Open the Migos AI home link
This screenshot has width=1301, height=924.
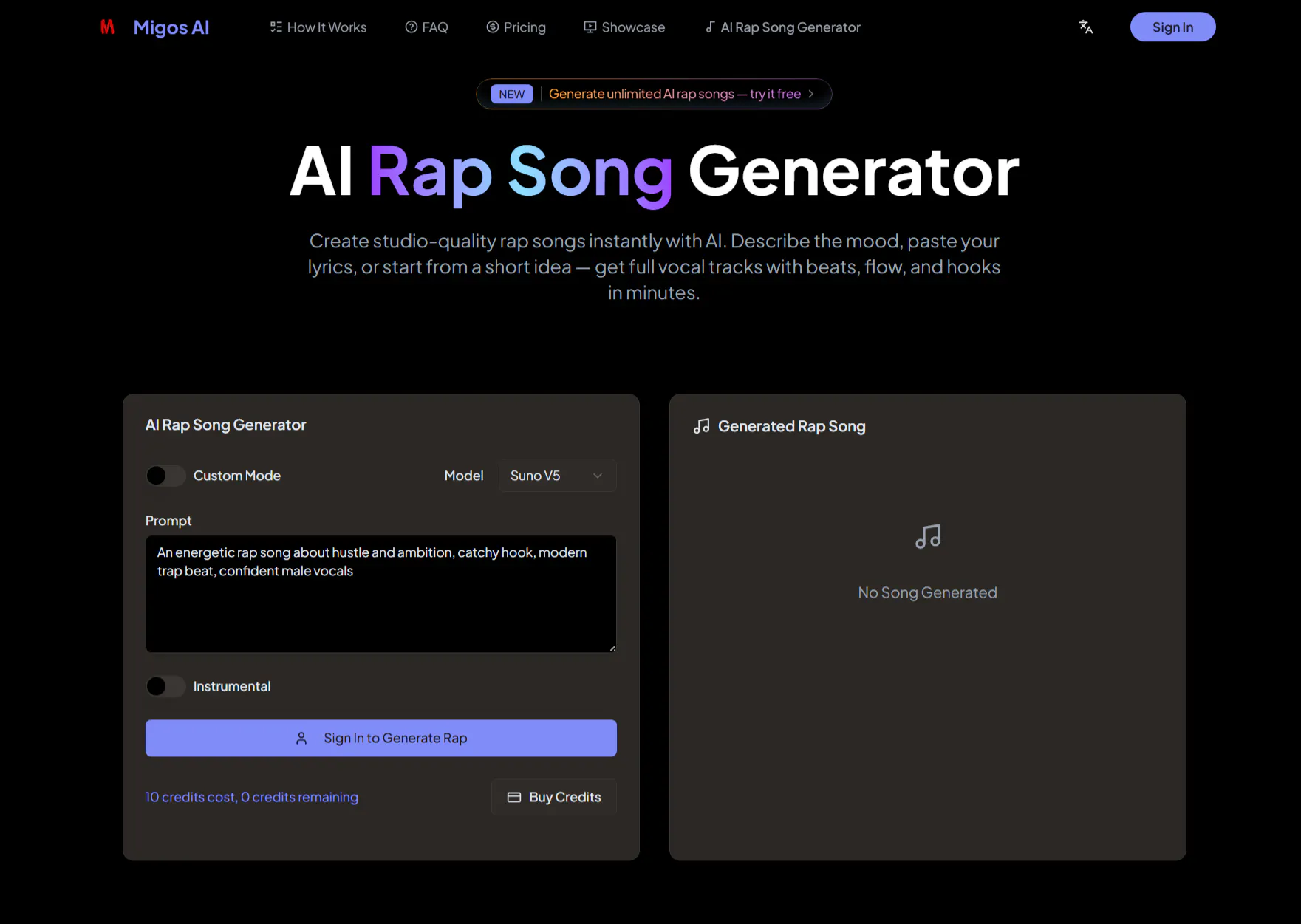(x=154, y=27)
